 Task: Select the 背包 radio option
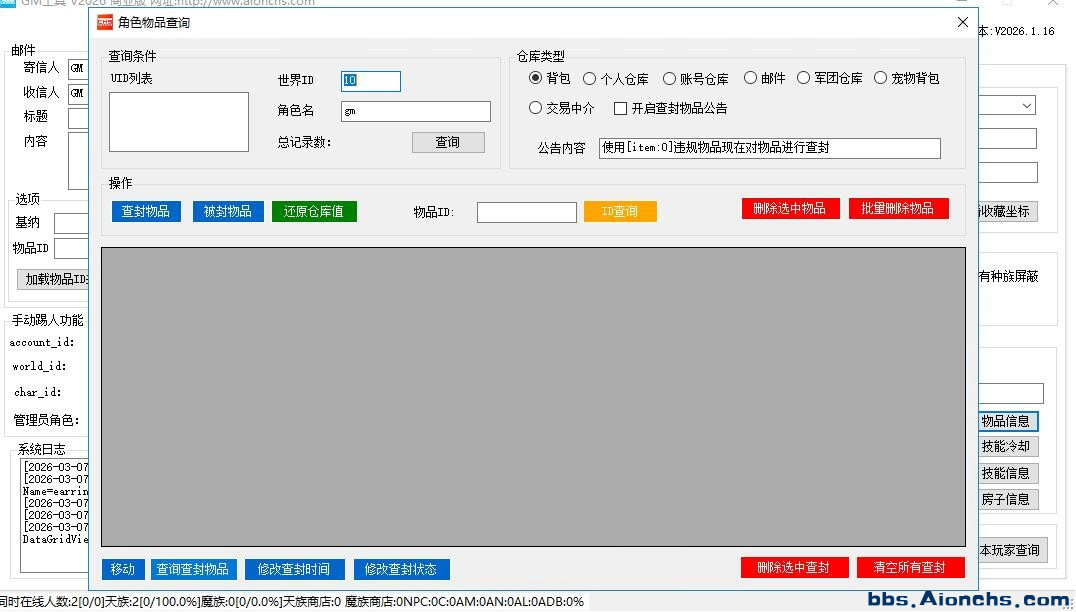point(536,78)
